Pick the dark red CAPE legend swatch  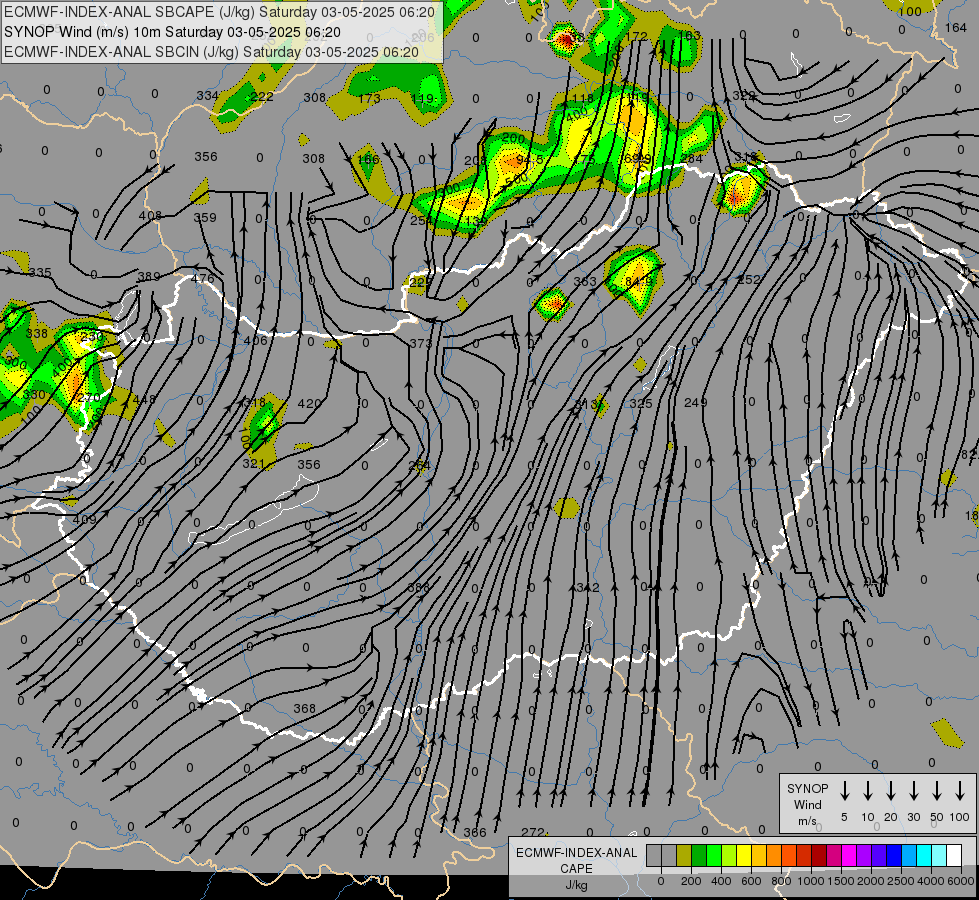pos(819,855)
